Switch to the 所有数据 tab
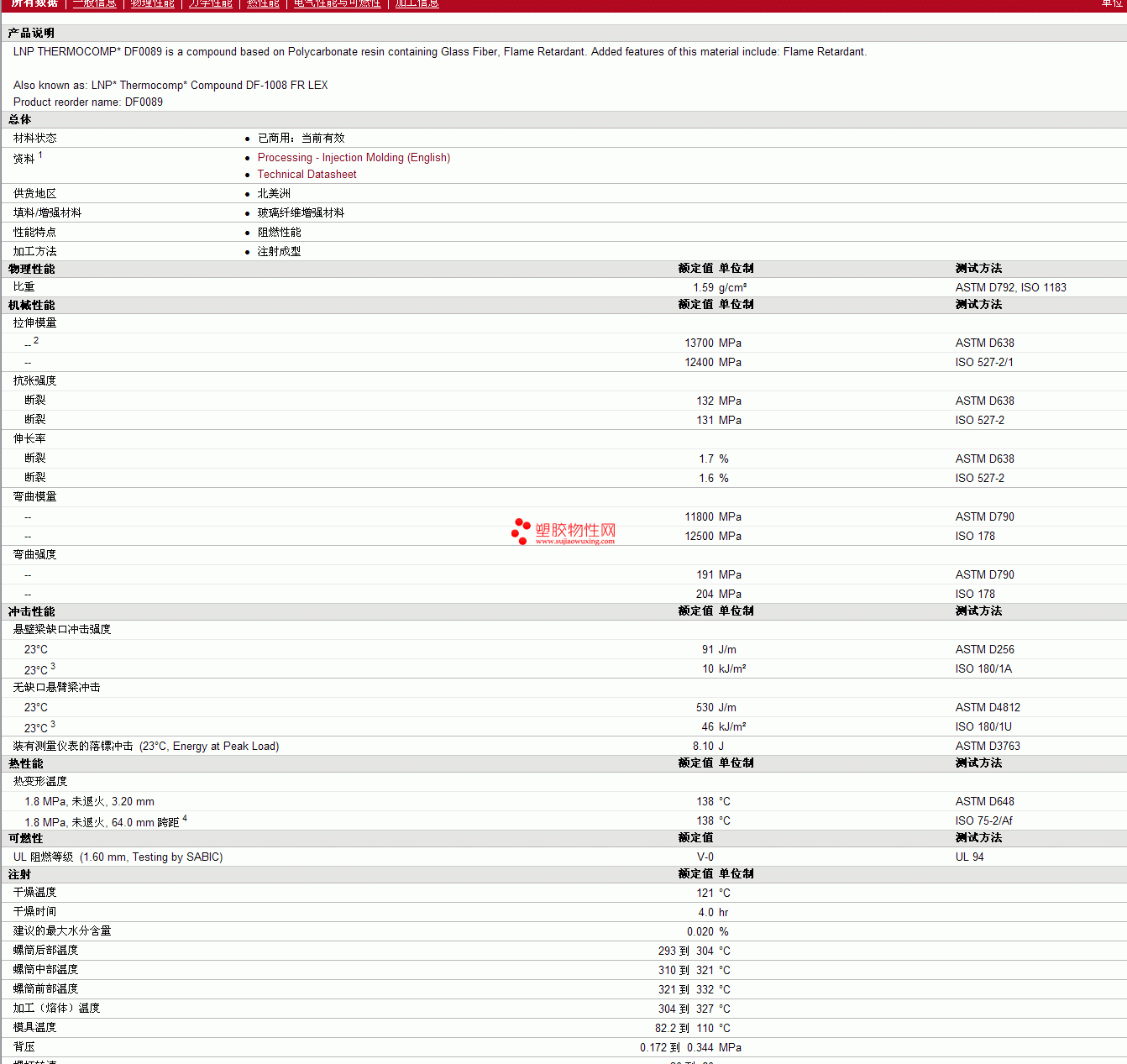Image resolution: width=1127 pixels, height=1064 pixels. [34, 3]
